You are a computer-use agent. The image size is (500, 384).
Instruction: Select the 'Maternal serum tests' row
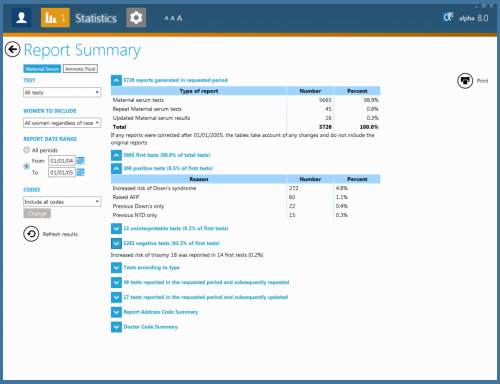(x=246, y=100)
